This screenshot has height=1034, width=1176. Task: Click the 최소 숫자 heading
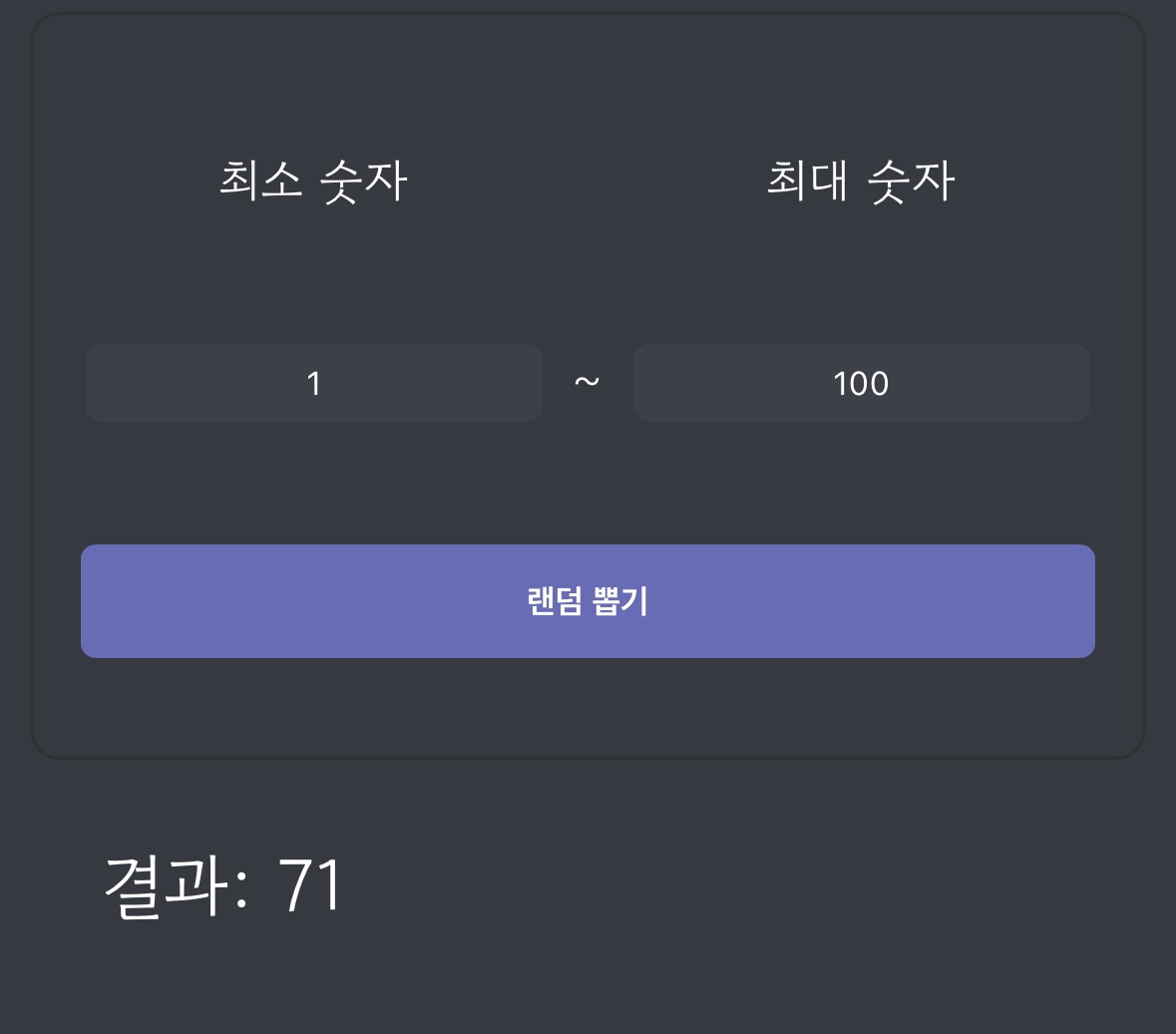313,181
